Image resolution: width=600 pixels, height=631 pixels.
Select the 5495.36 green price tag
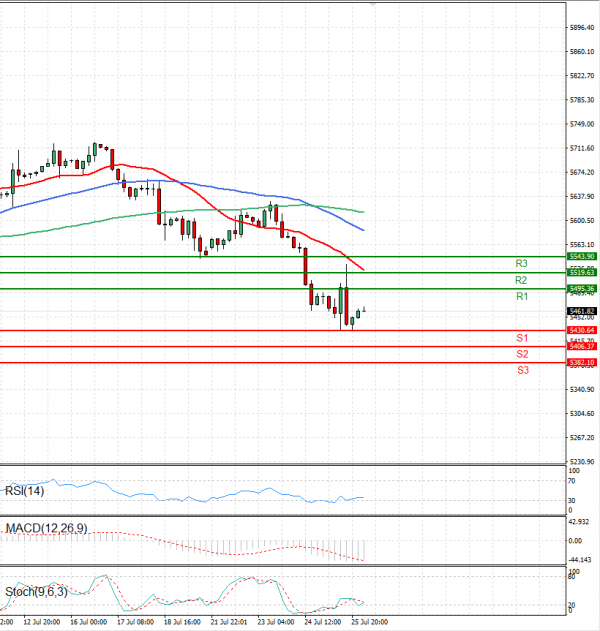pos(582,289)
